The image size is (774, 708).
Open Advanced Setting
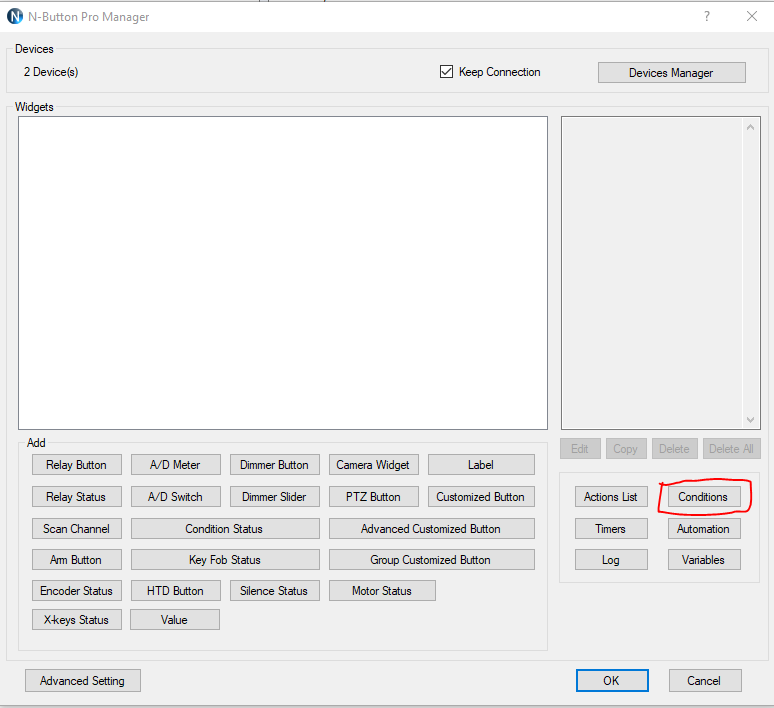coord(83,681)
